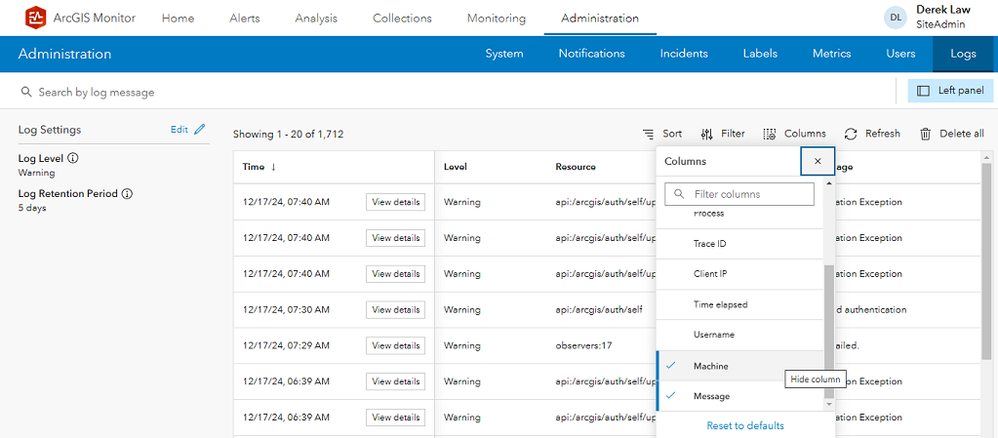
Task: Click the pencil icon beside Edit
Action: (x=200, y=130)
